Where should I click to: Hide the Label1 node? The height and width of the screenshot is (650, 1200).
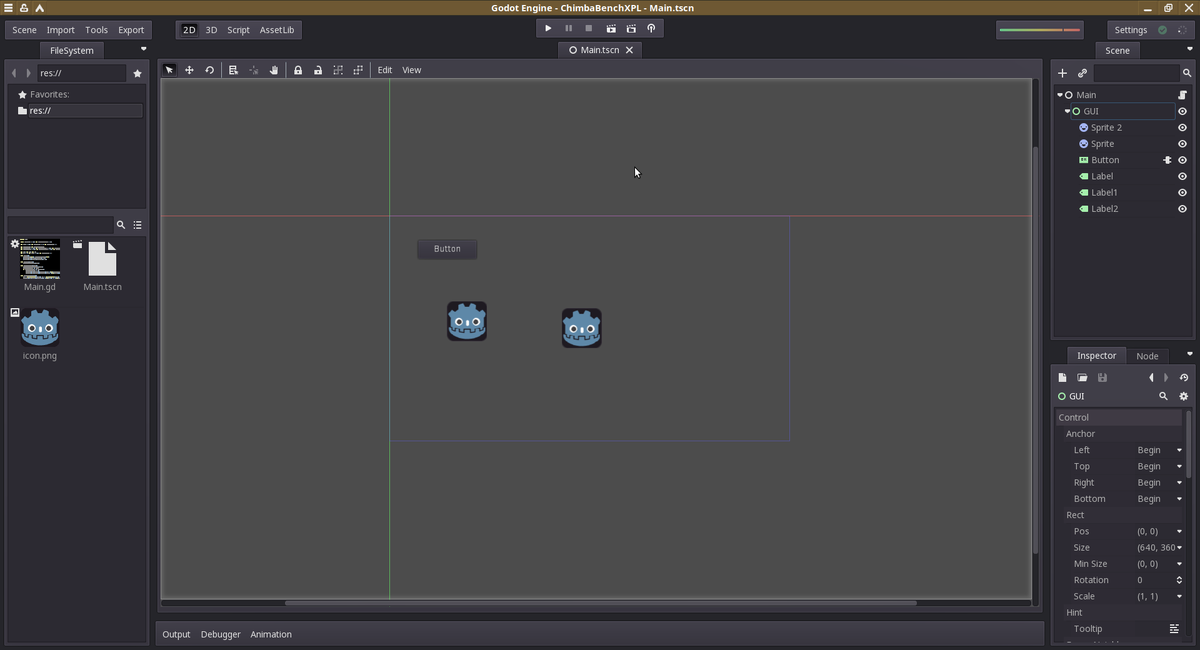click(x=1182, y=192)
